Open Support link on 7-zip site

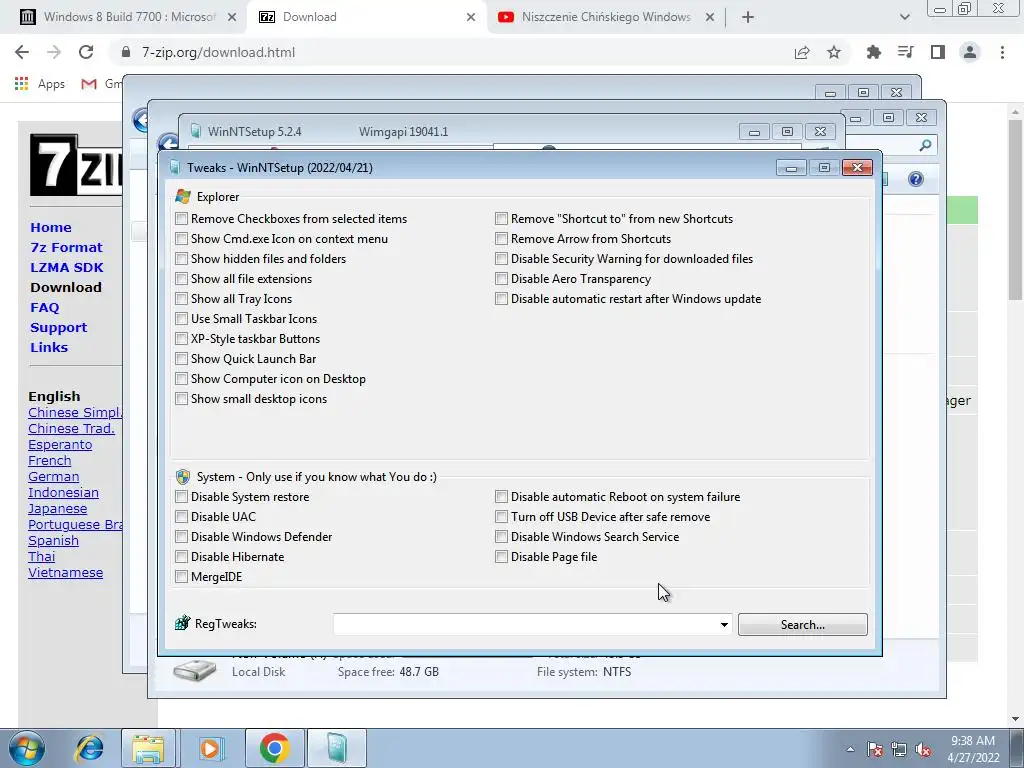pos(58,328)
